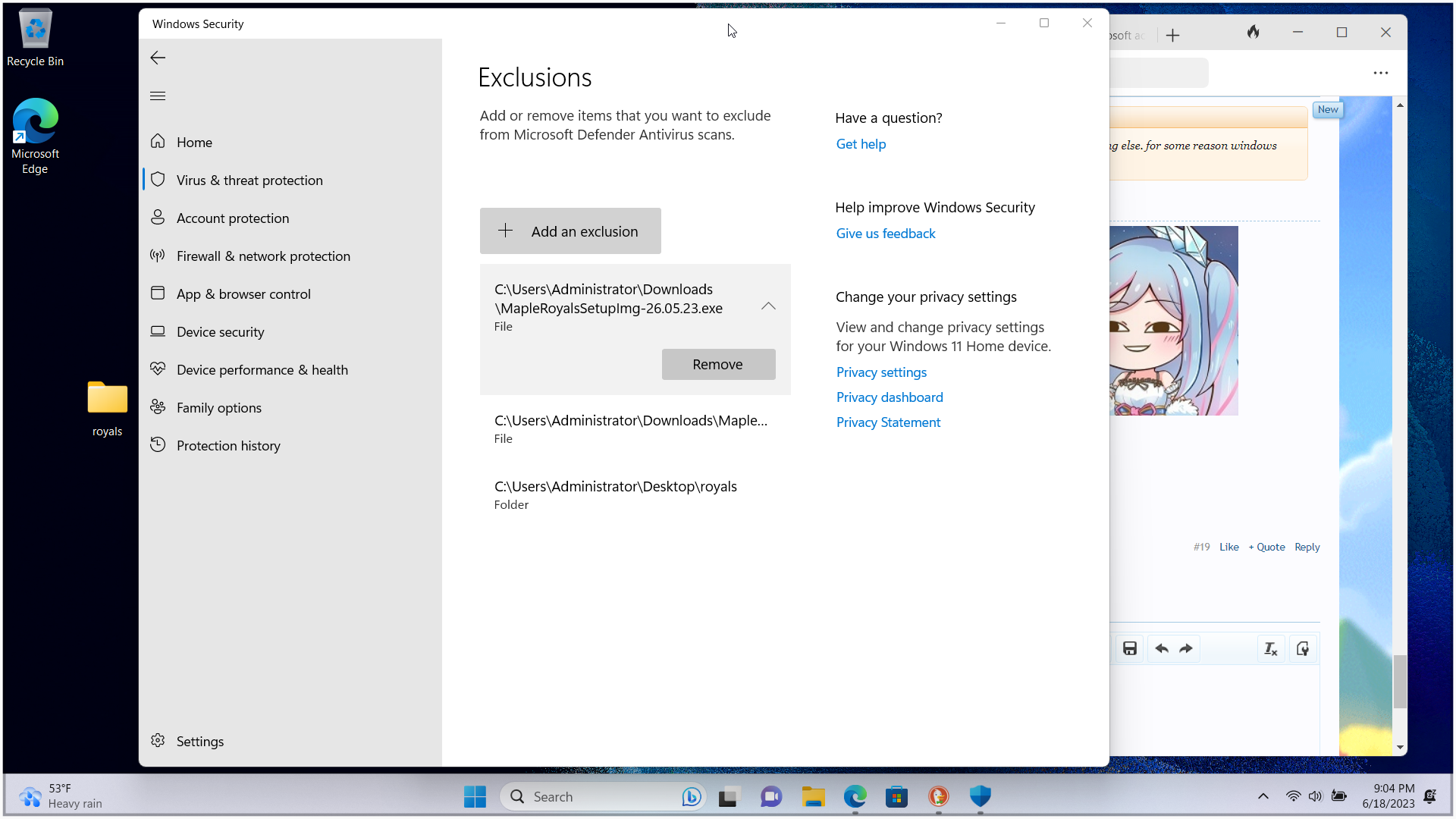
Task: Open the Device security page
Action: tap(220, 332)
